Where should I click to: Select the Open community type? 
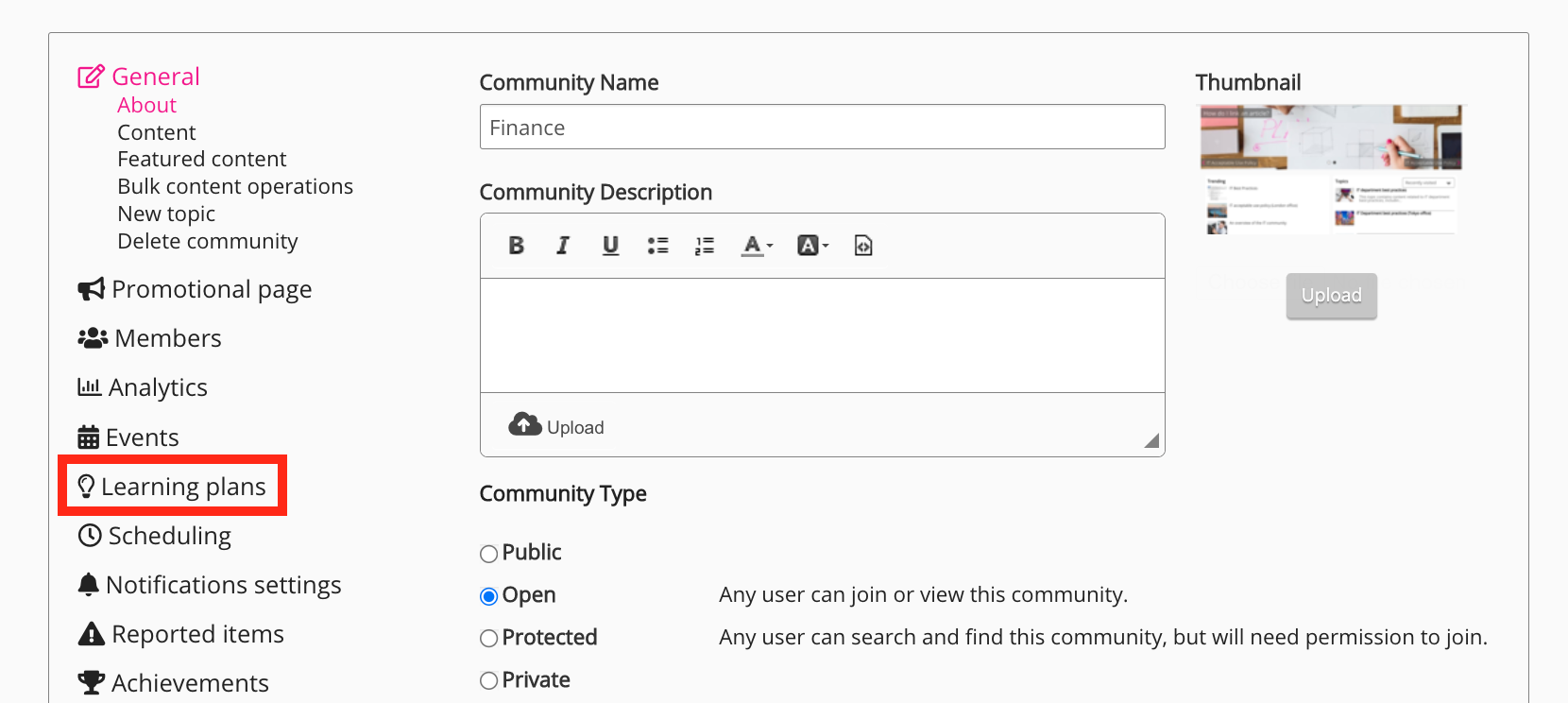[488, 596]
